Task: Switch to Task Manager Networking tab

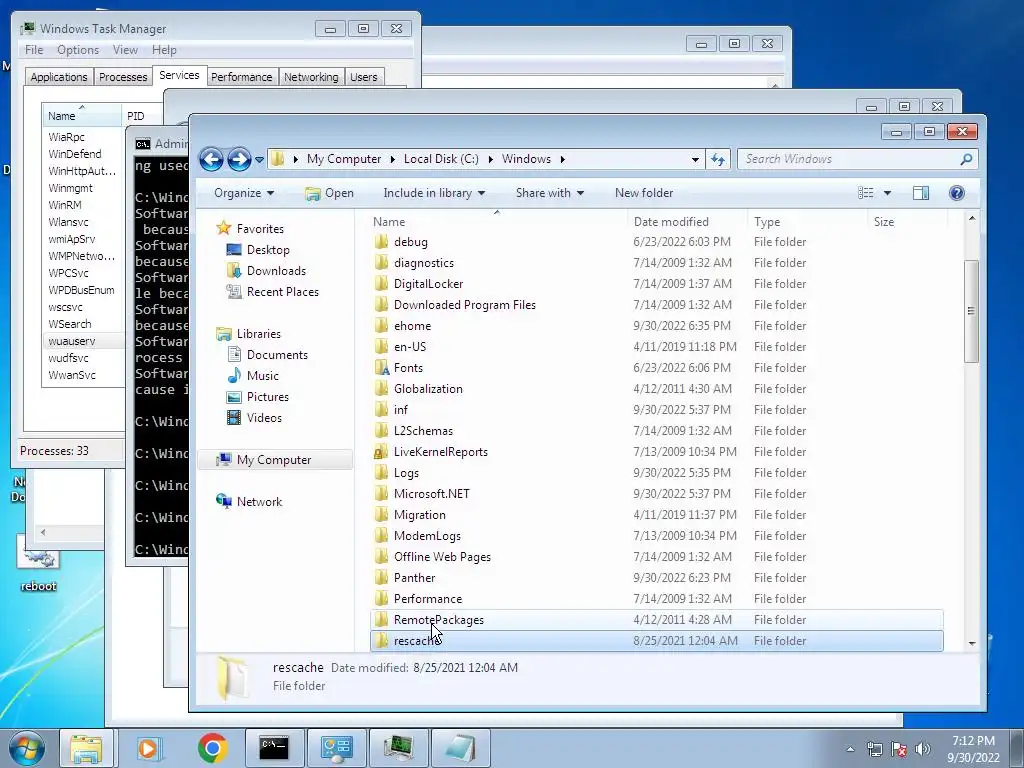Action: point(311,77)
